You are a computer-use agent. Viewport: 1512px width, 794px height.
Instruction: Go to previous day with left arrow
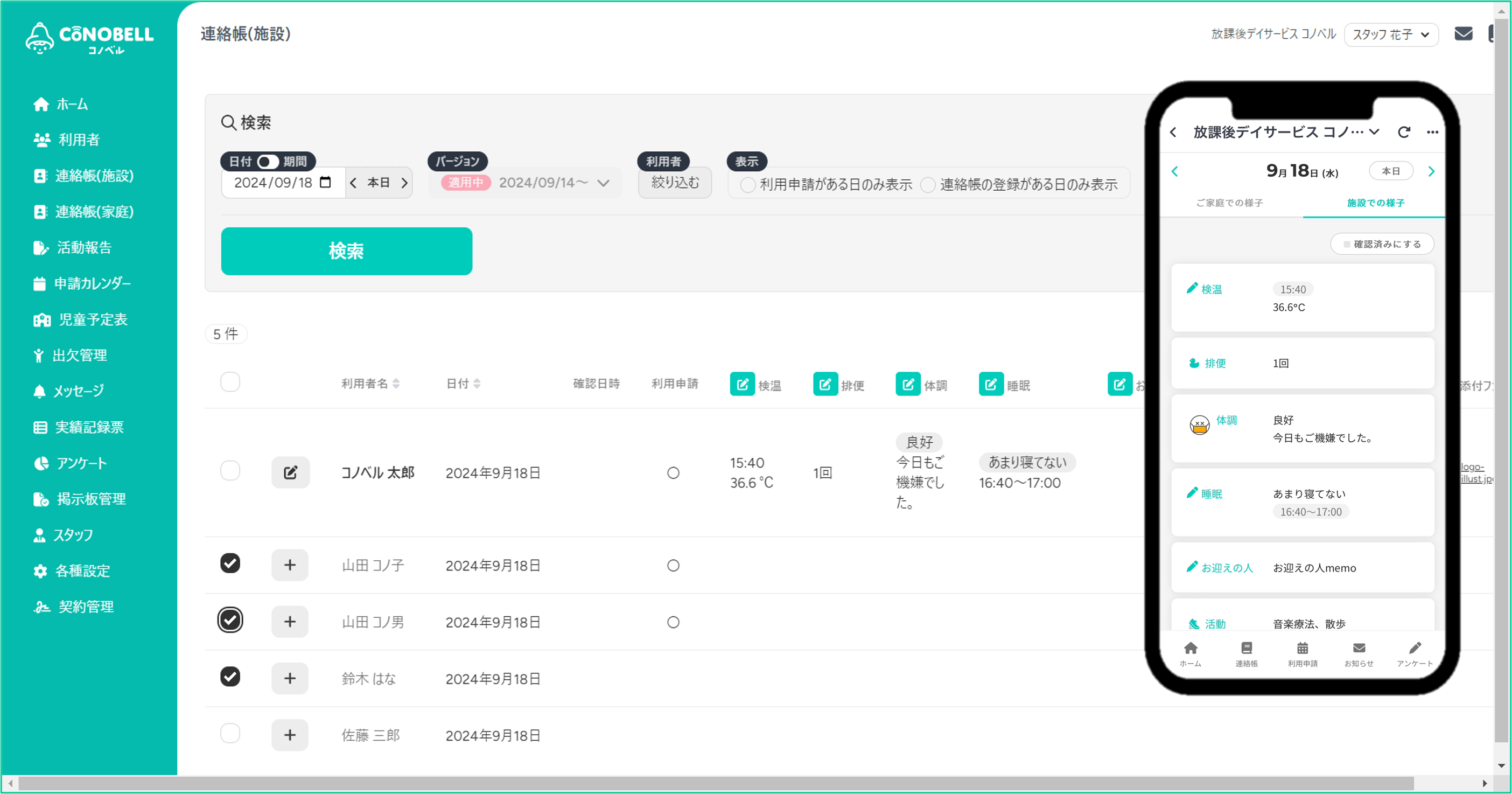pyautogui.click(x=353, y=183)
